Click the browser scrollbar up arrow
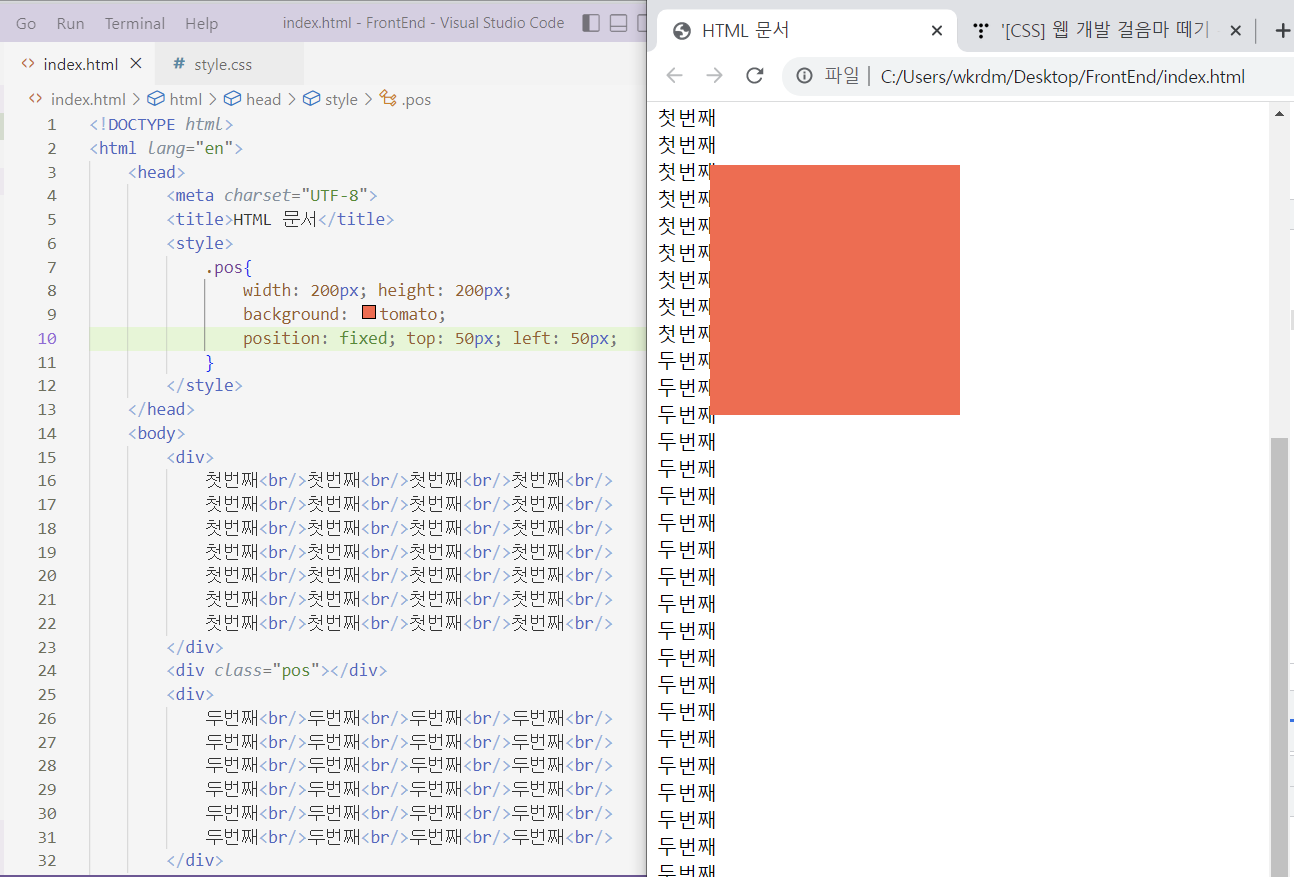The image size is (1294, 877). tap(1279, 114)
